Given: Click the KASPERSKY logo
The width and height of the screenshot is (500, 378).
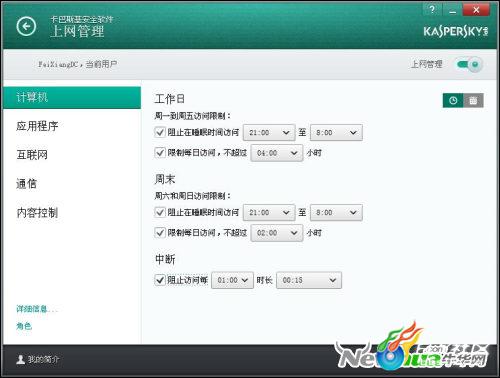Looking at the screenshot, I should pos(456,32).
